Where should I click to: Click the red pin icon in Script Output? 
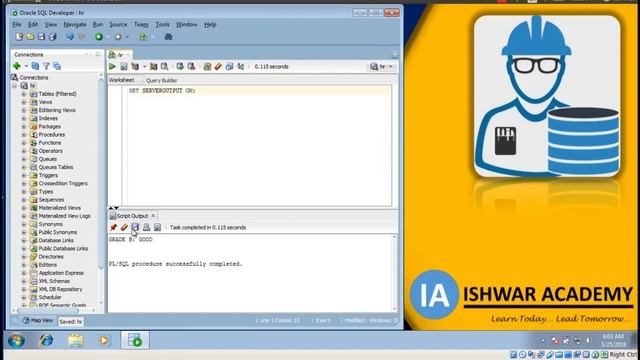tap(113, 227)
